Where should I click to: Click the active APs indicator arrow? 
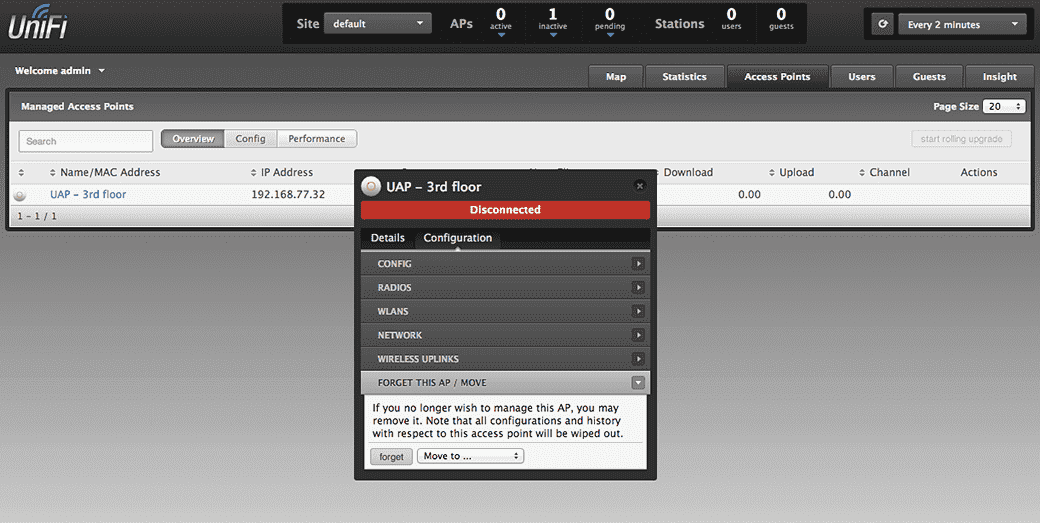pyautogui.click(x=501, y=35)
